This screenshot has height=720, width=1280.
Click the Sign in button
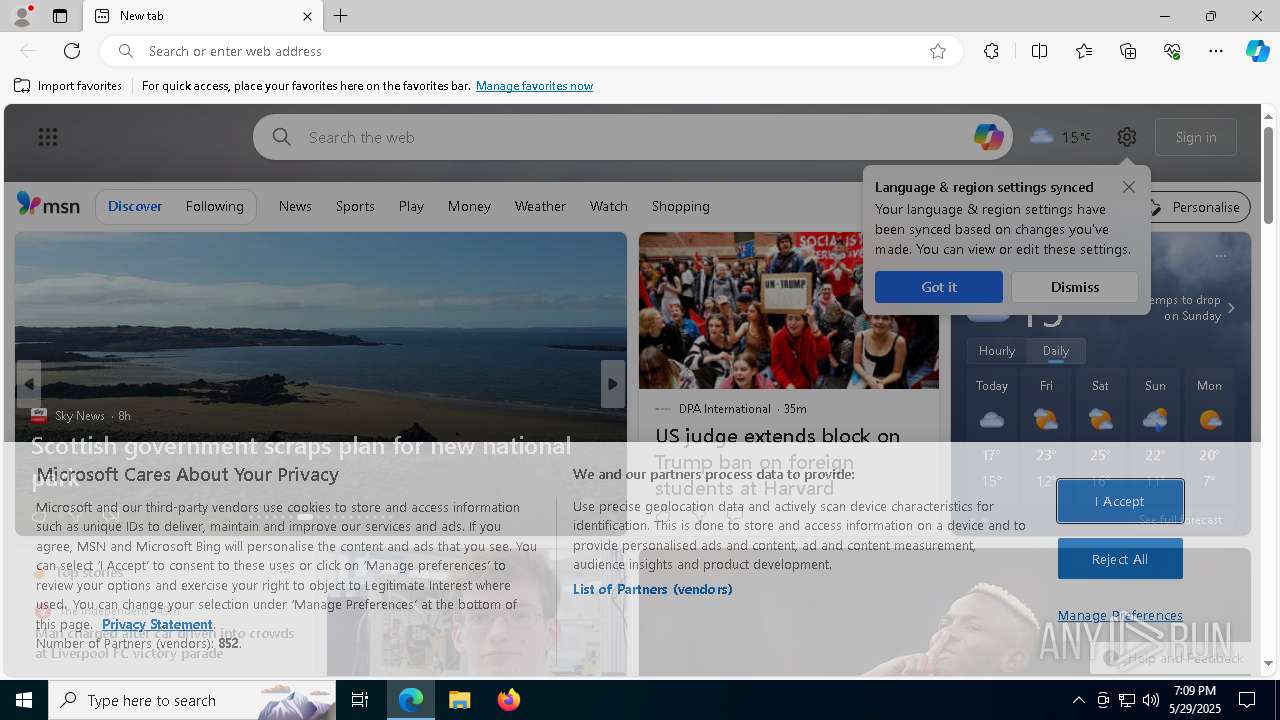(x=1196, y=137)
